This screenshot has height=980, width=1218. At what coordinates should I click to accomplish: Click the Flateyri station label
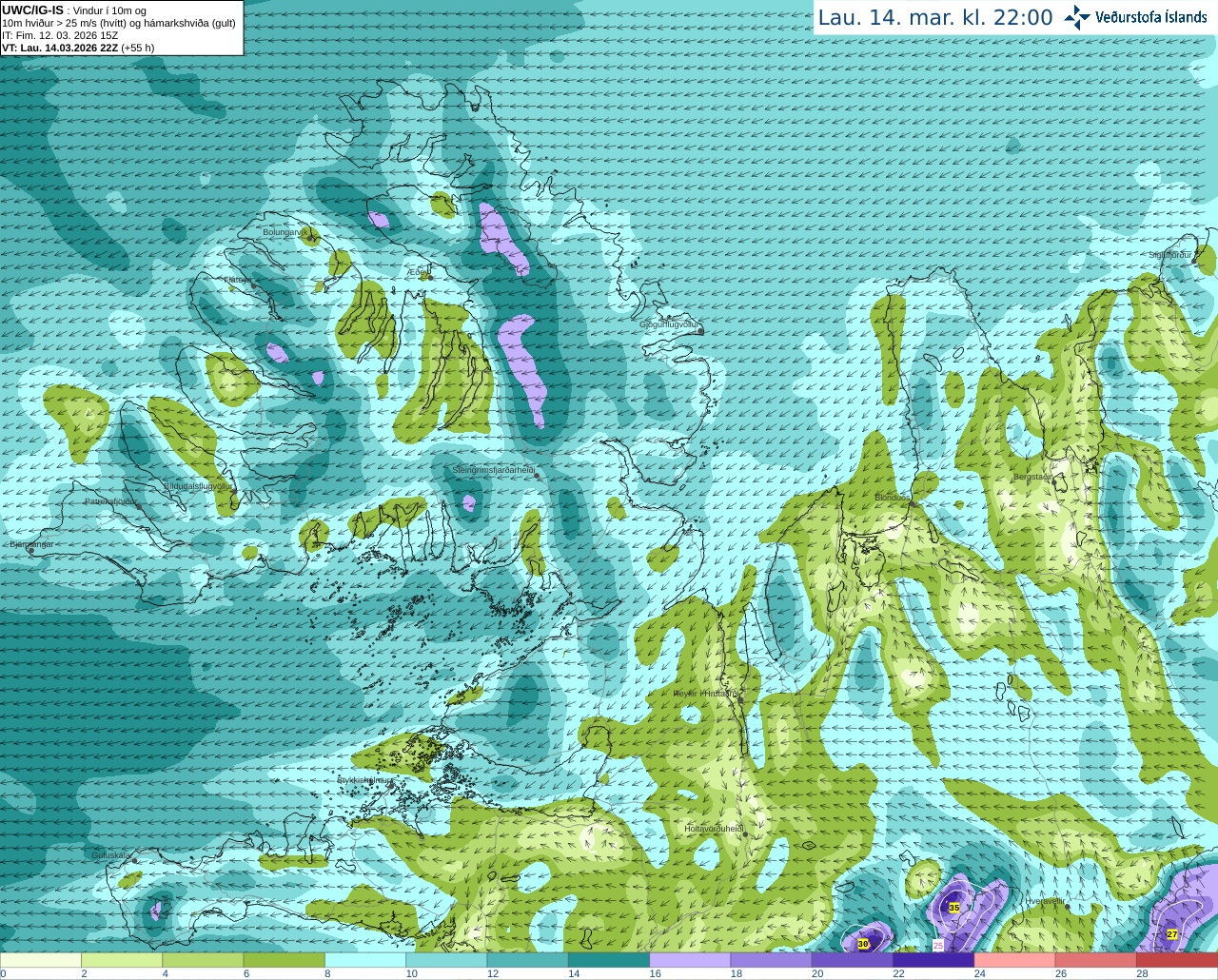[x=237, y=280]
